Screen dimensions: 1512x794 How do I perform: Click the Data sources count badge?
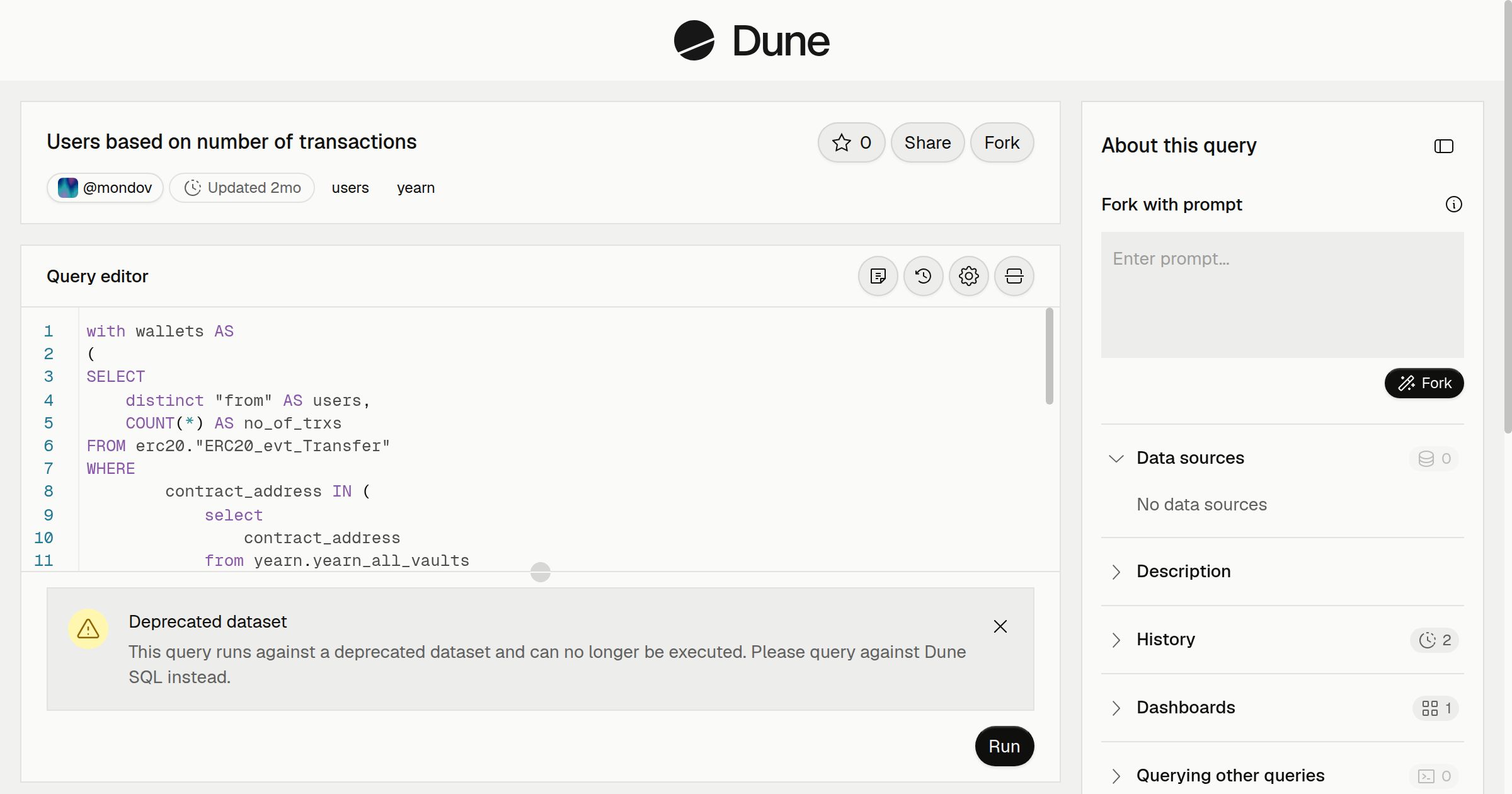pyautogui.click(x=1435, y=459)
